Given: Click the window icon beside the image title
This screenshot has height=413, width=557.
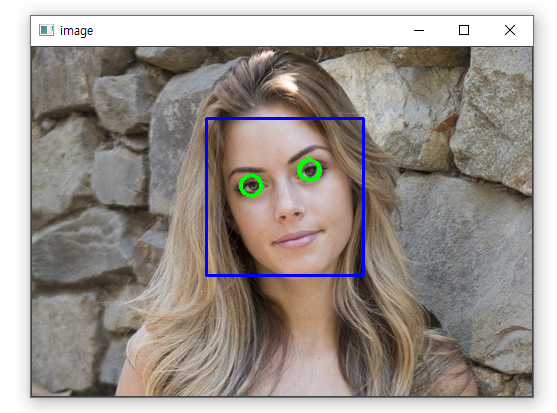Looking at the screenshot, I should point(47,30).
